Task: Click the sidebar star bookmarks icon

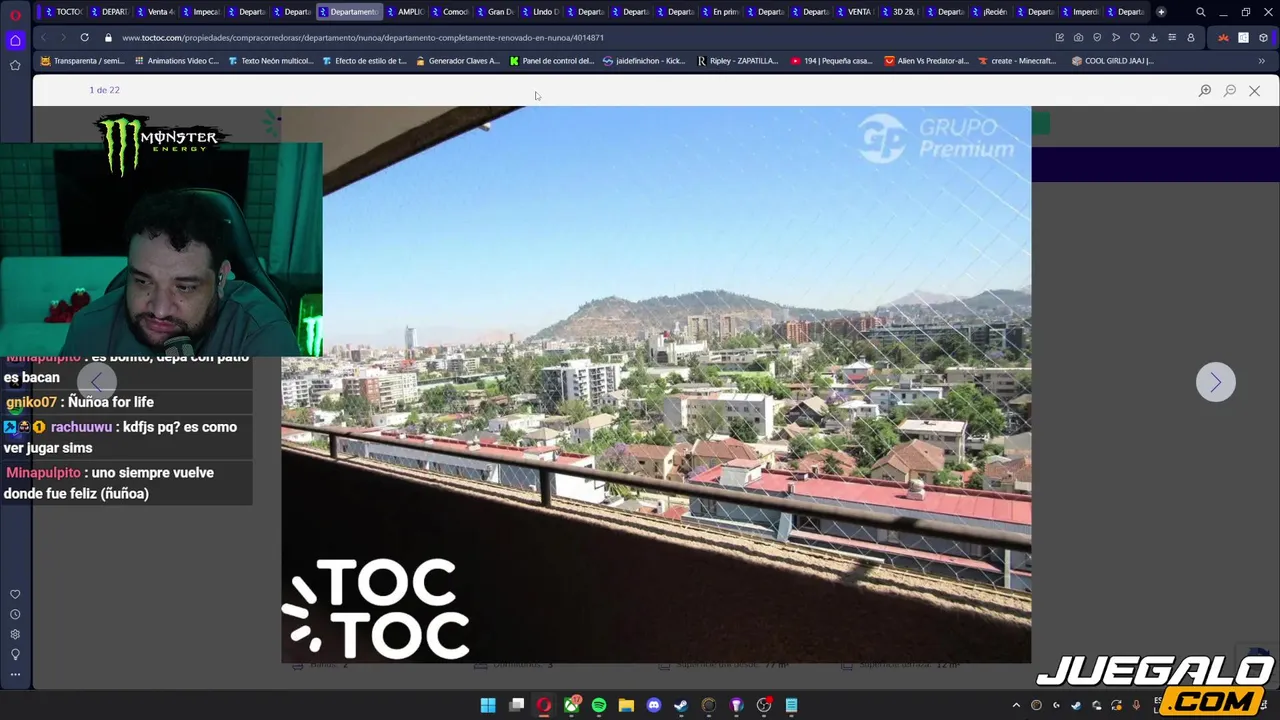Action: [x=15, y=65]
